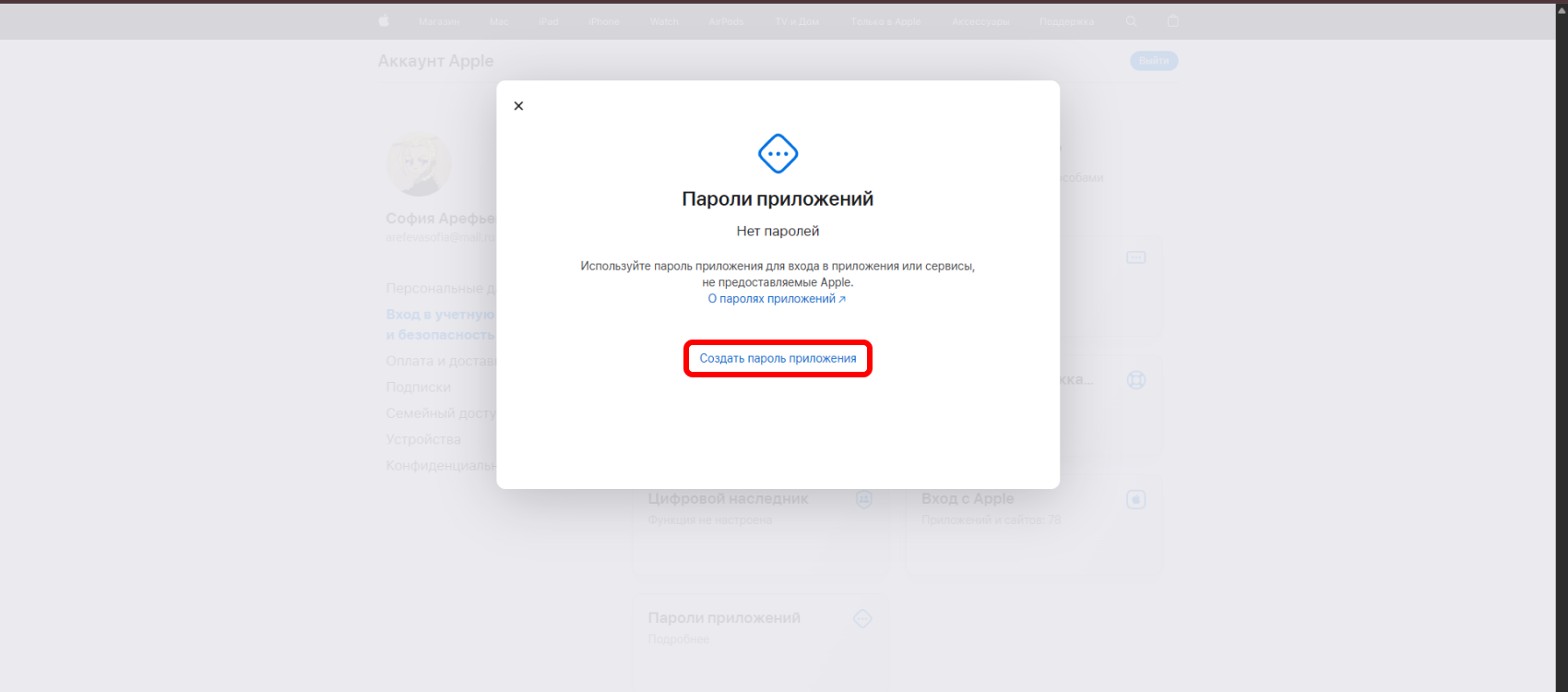Select Устройства in the left sidebar
The width and height of the screenshot is (1568, 692).
[423, 439]
